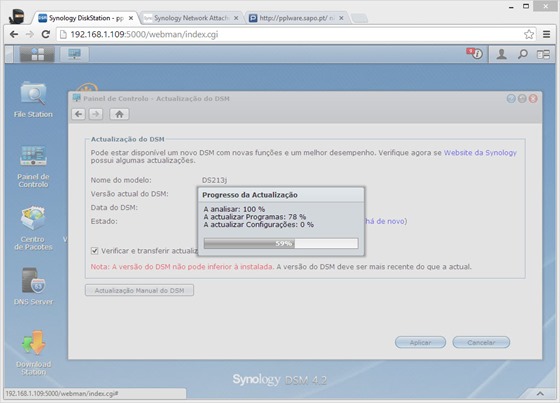Open the pilot view widgets icon
560x403 pixels.
coord(543,54)
